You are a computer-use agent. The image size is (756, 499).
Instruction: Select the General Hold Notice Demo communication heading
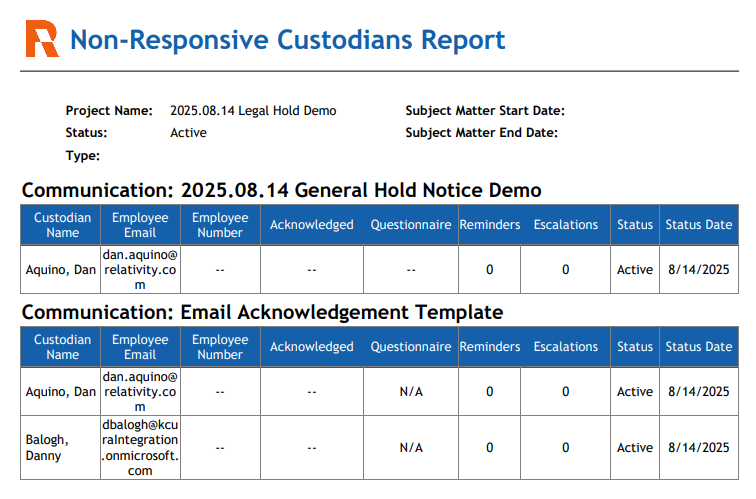coord(282,190)
